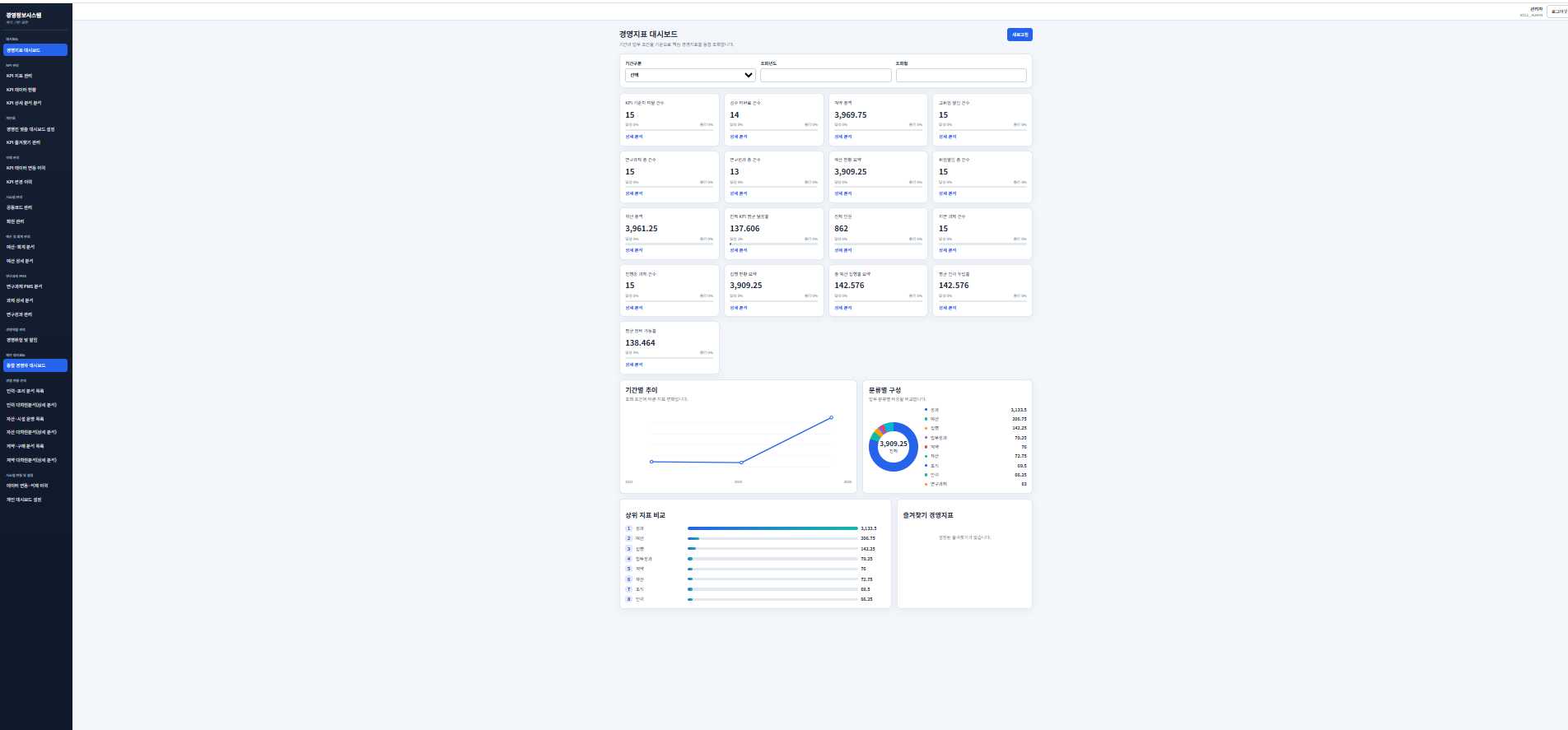Focus the 조회월 input field
This screenshot has height=730, width=1568.
[x=961, y=75]
